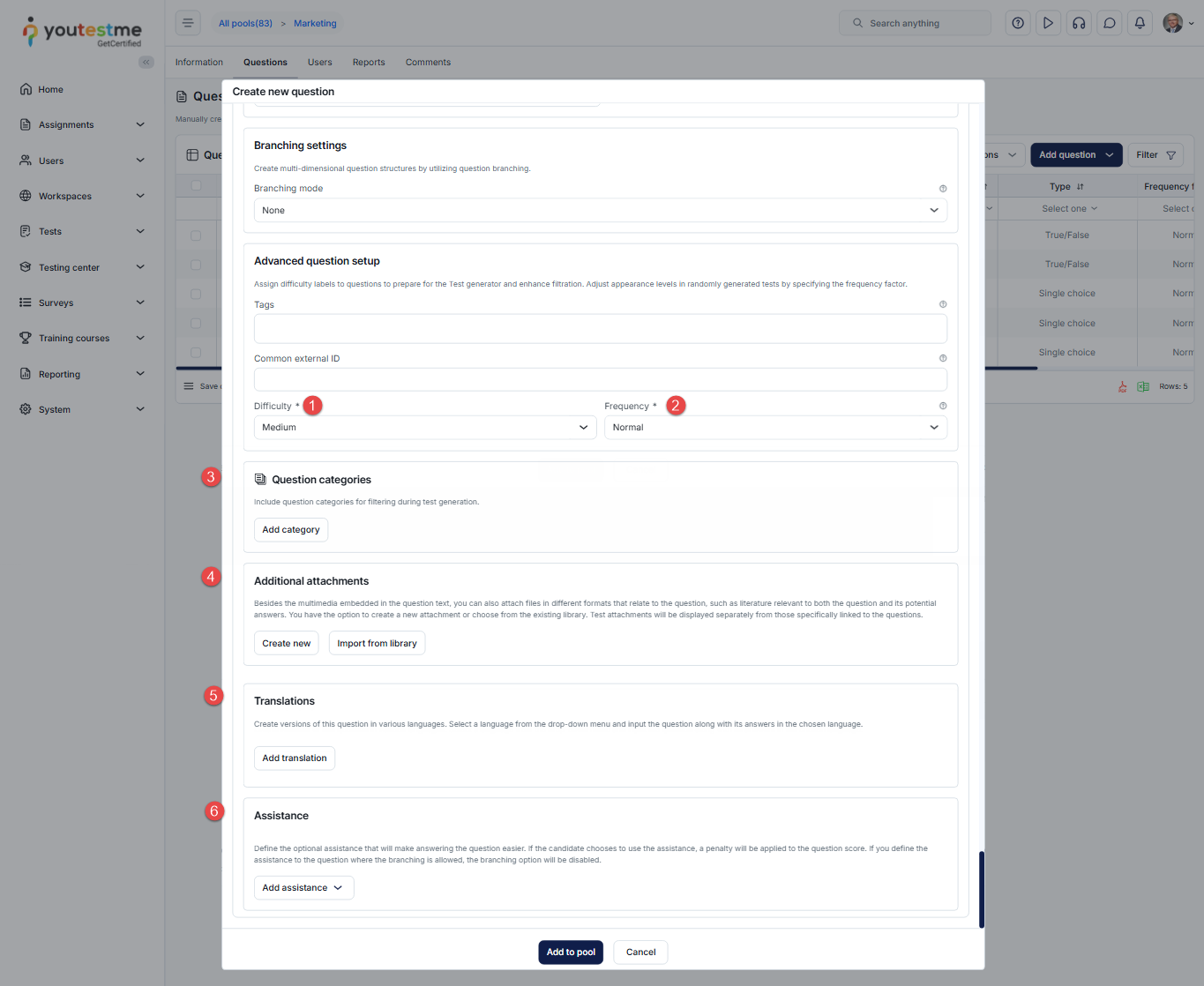The width and height of the screenshot is (1204, 986).
Task: Click the Common external ID input field
Action: [x=601, y=380]
